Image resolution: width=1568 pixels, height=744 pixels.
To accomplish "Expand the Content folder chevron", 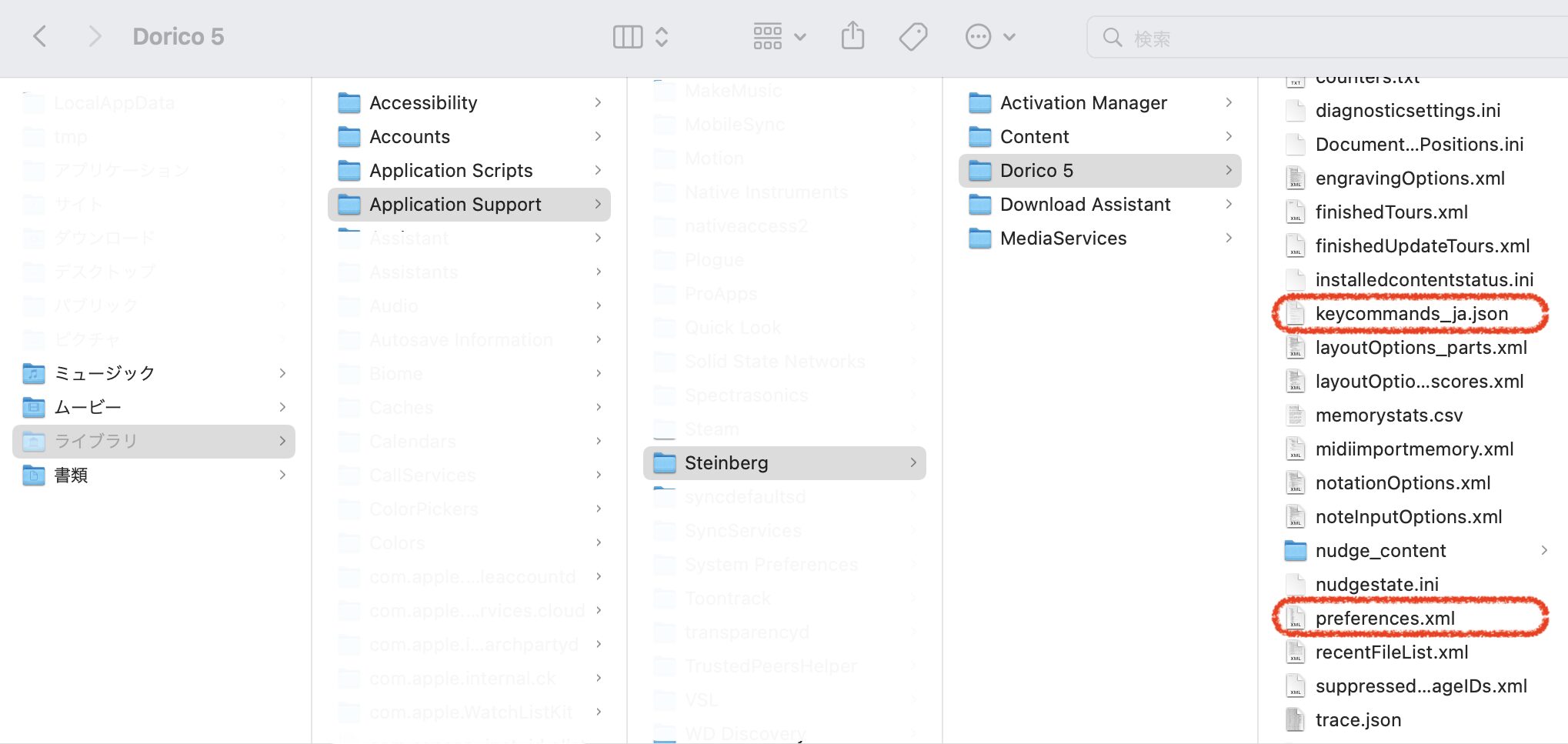I will [x=1229, y=136].
